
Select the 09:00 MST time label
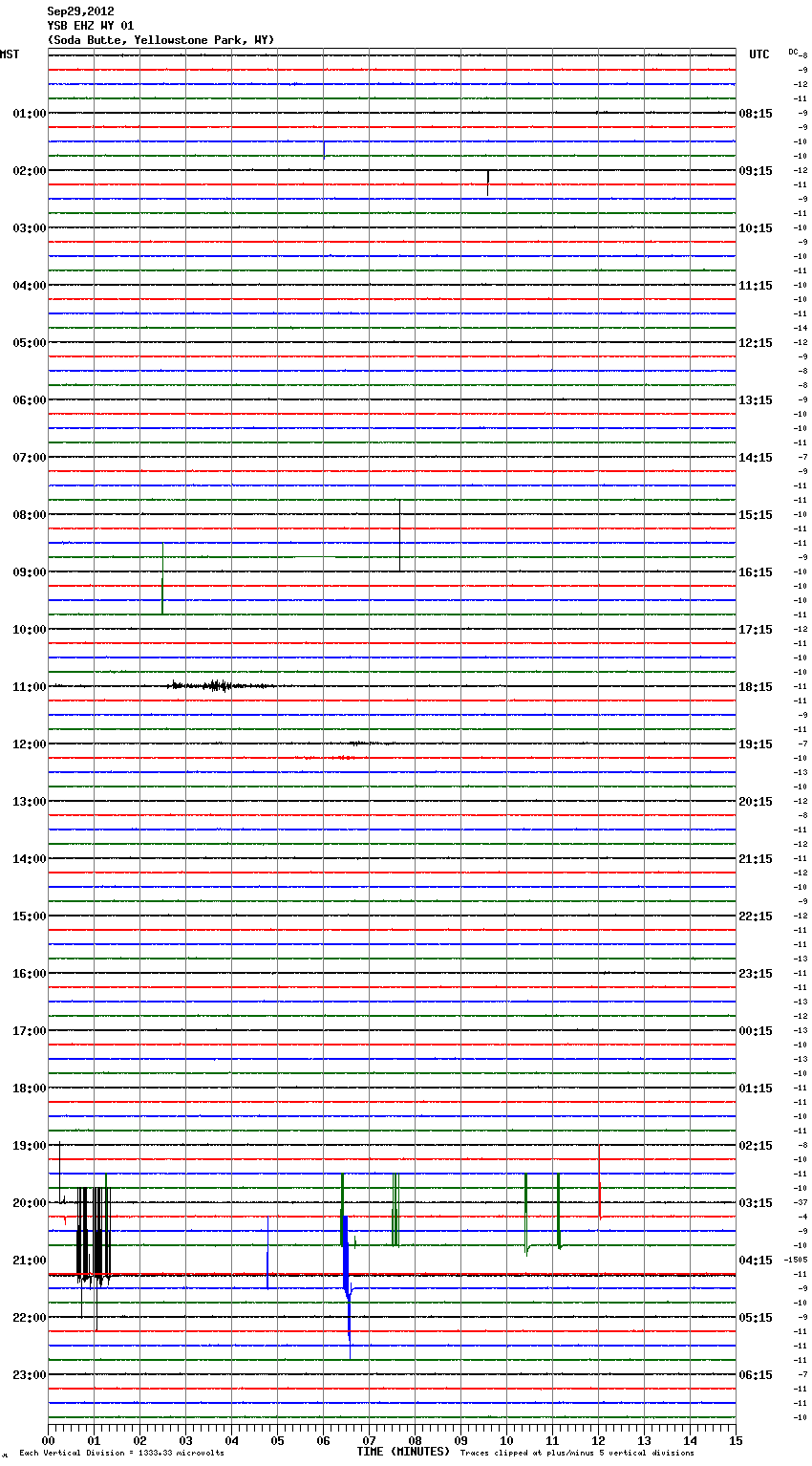[x=30, y=572]
